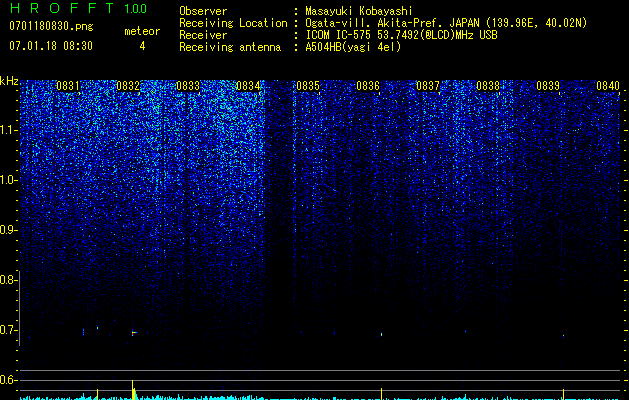This screenshot has height=400, width=629.
Task: Click the Receiving antenna label
Action: point(230,47)
